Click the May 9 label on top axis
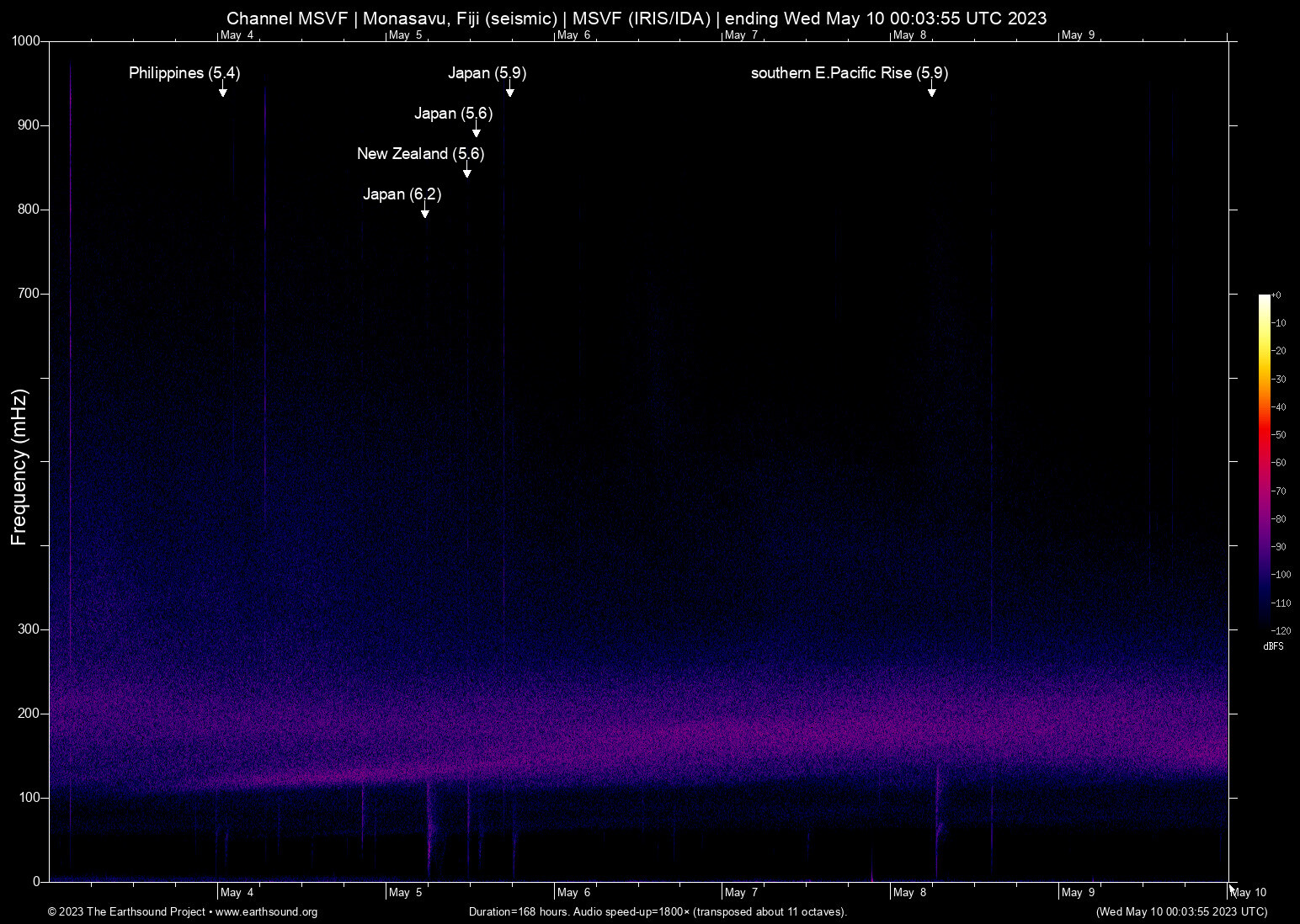This screenshot has height=924, width=1300. (1079, 35)
